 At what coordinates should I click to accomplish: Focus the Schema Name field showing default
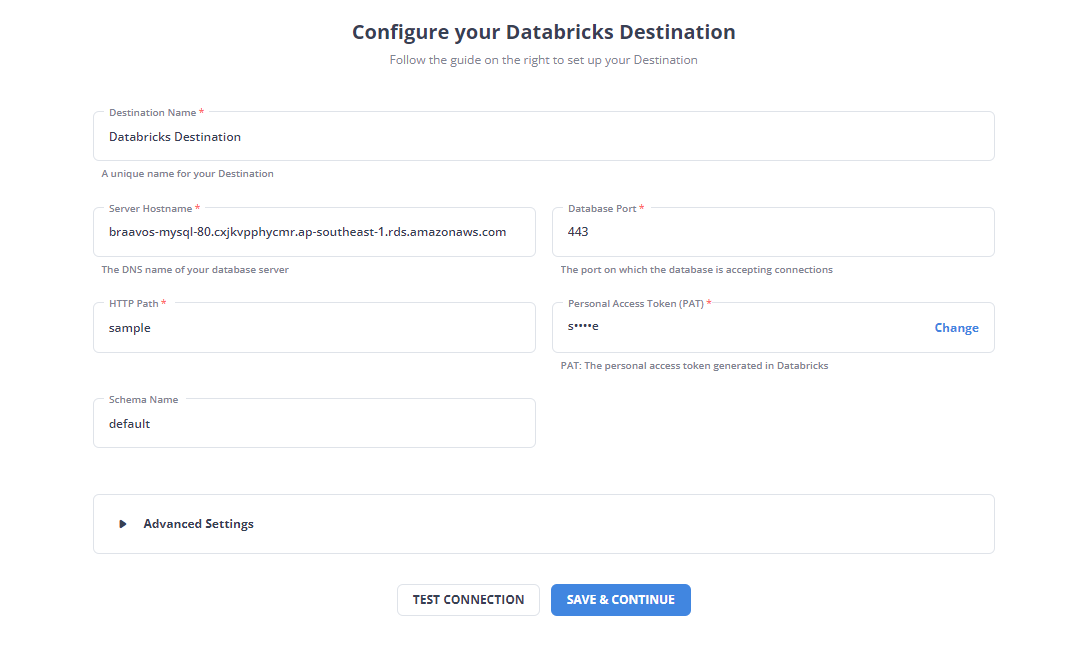click(315, 423)
